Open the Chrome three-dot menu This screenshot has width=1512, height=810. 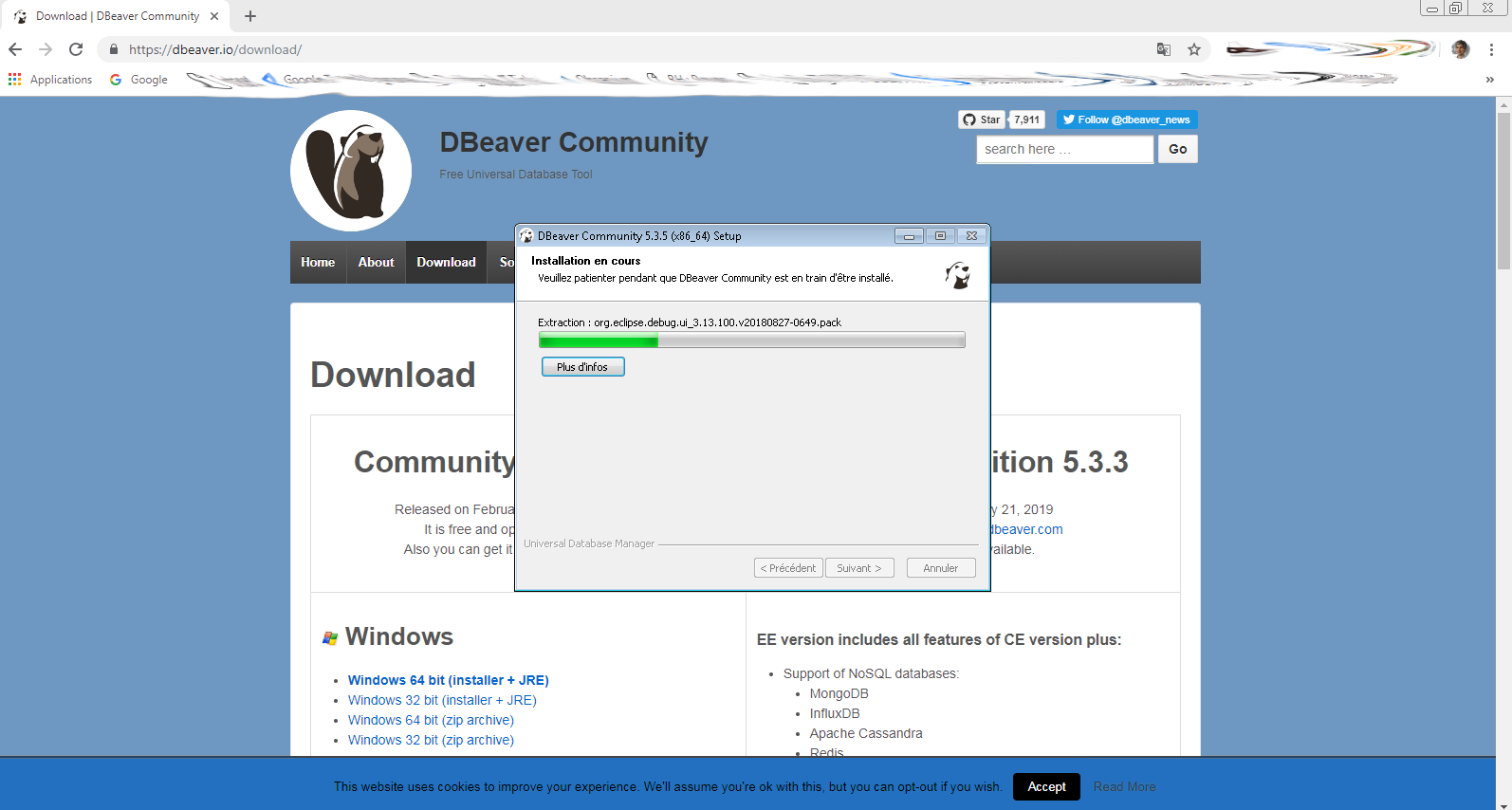click(x=1491, y=49)
